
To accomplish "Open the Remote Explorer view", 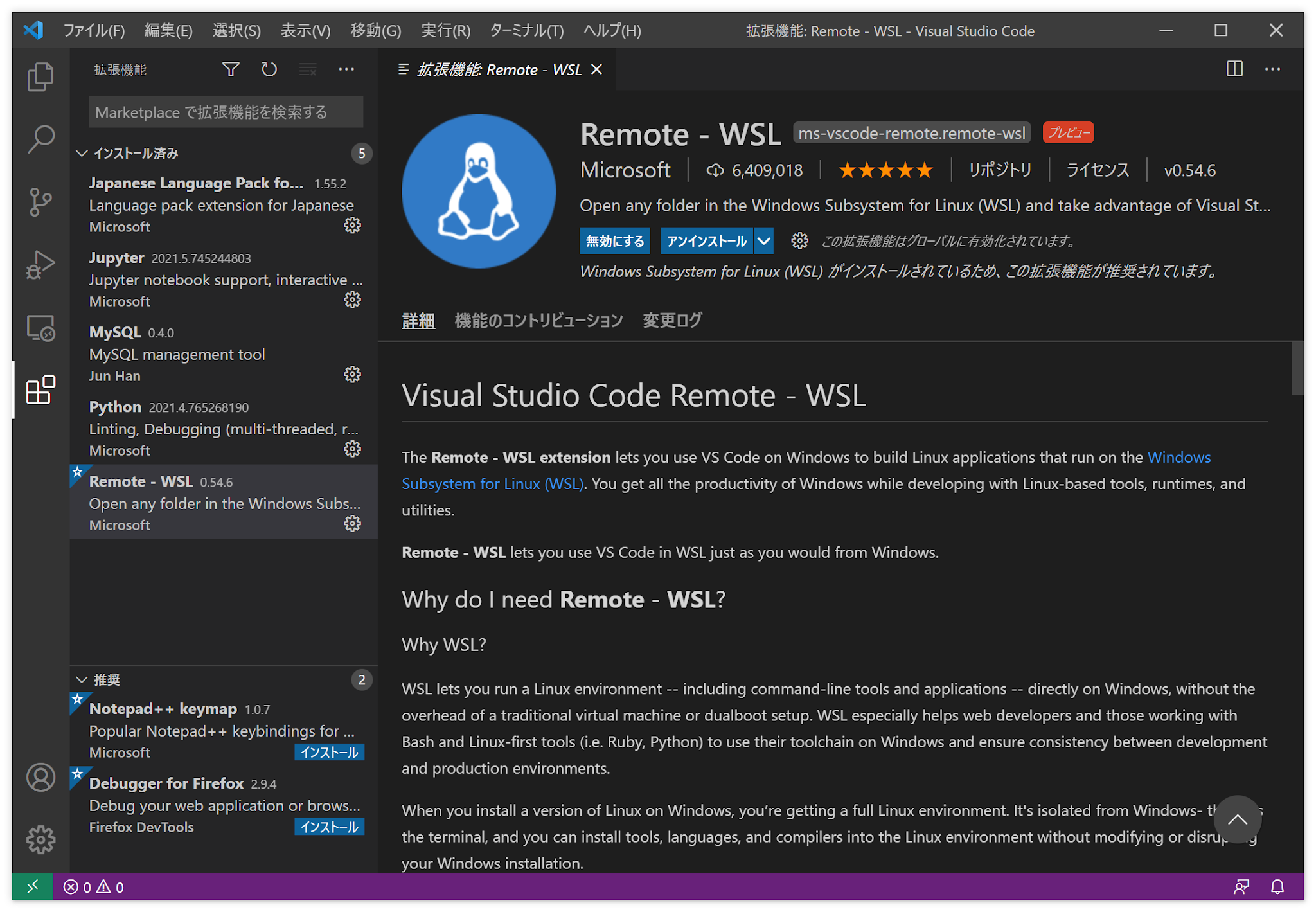I will click(40, 328).
